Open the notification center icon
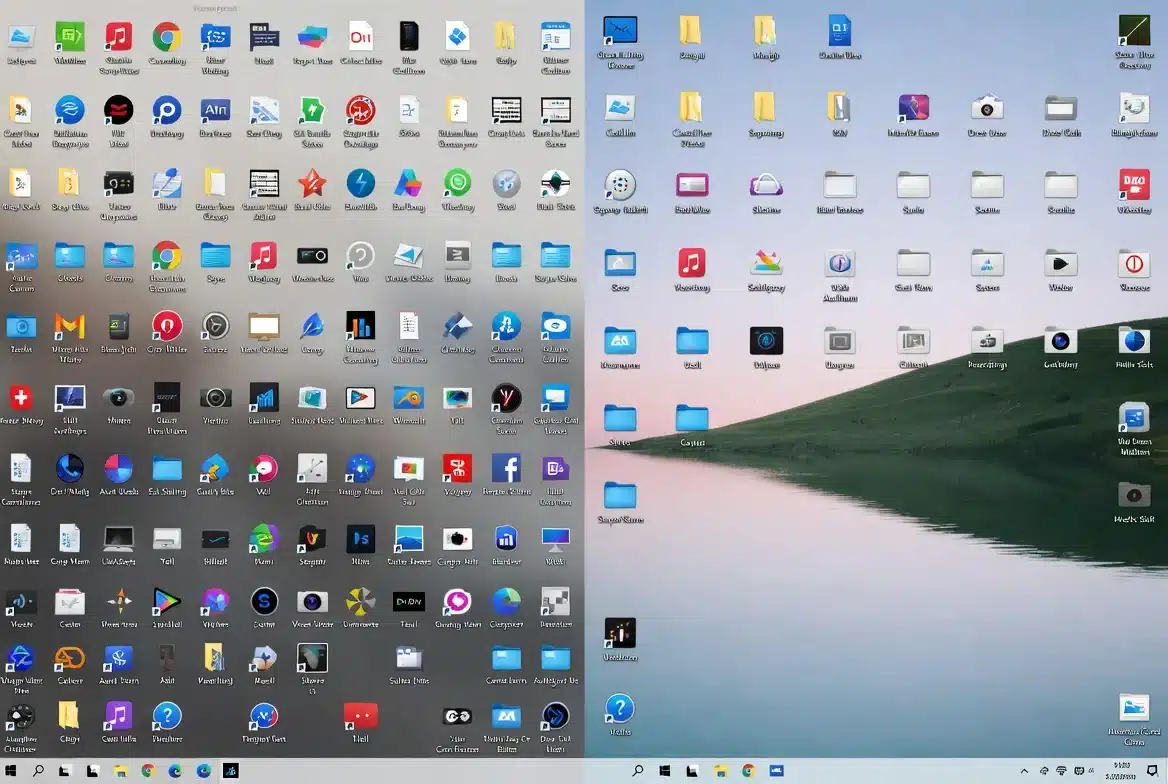1168x784 pixels. tap(1152, 771)
